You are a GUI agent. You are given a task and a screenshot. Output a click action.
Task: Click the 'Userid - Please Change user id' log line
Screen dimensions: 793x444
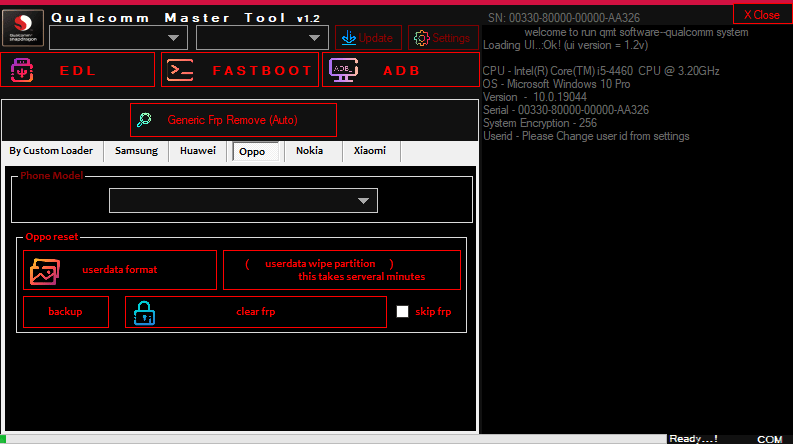point(586,136)
